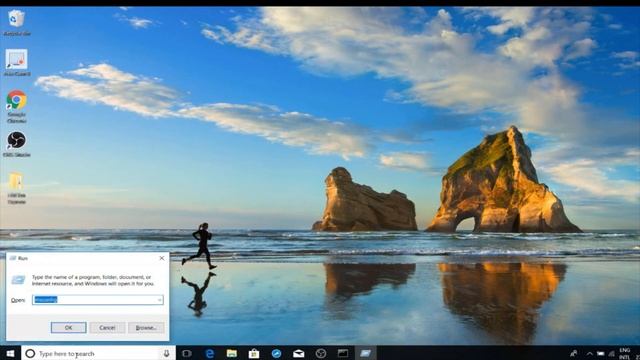Viewport: 640px width, 360px height.
Task: Click the network icon in system tray
Action: click(612, 353)
